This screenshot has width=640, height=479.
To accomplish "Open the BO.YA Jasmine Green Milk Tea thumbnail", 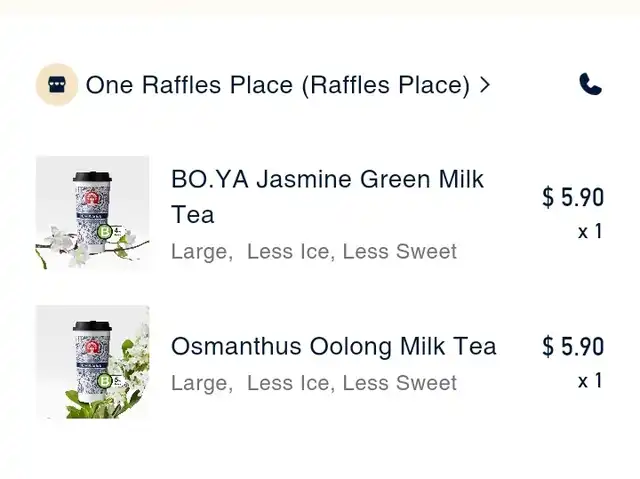I will tap(93, 213).
